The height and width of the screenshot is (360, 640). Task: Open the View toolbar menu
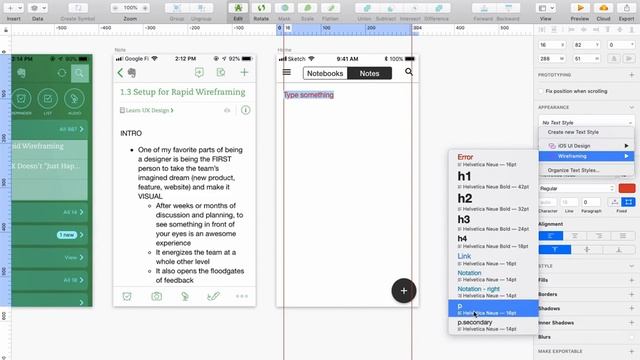pos(546,8)
